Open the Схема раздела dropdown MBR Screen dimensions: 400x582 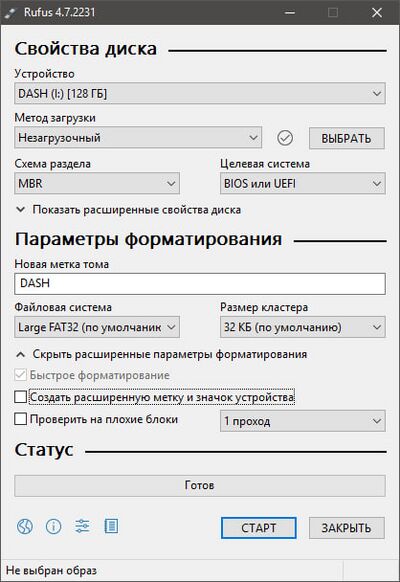pyautogui.click(x=97, y=183)
